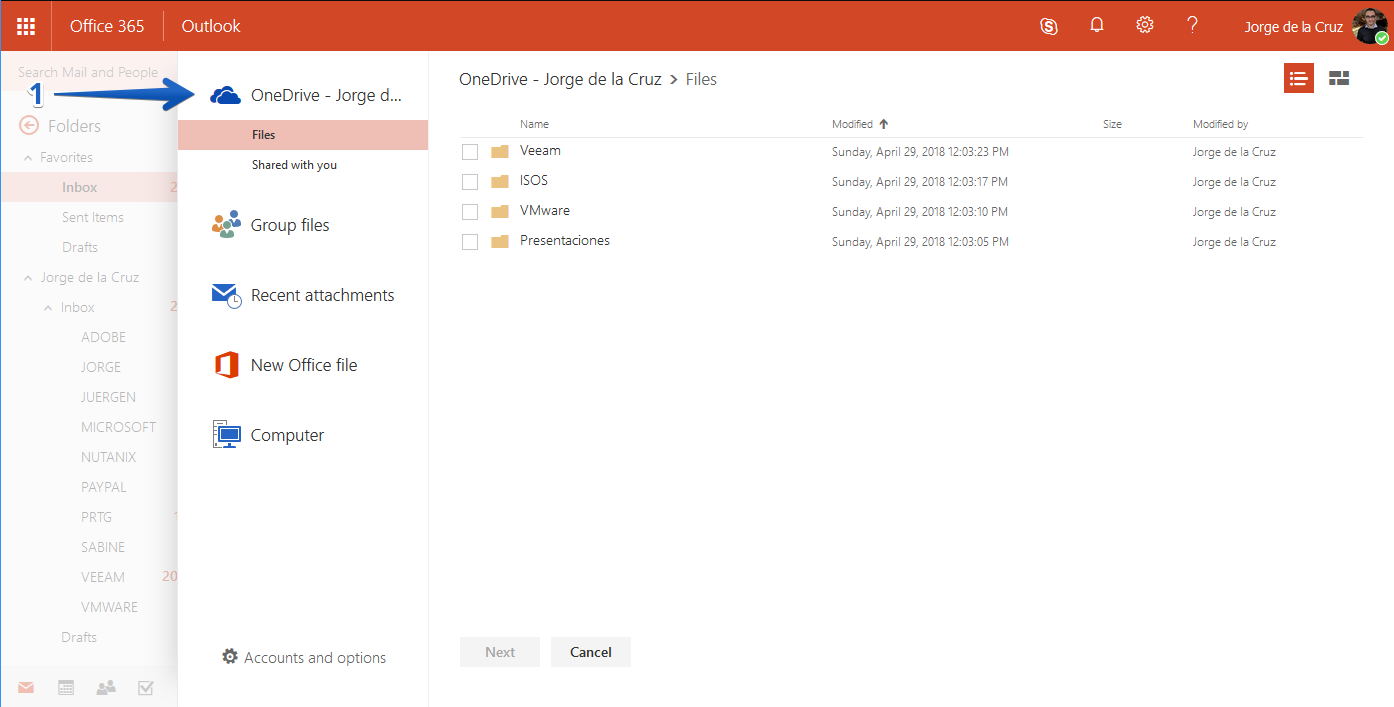Tick the checkbox for ISOS folder

(x=470, y=182)
